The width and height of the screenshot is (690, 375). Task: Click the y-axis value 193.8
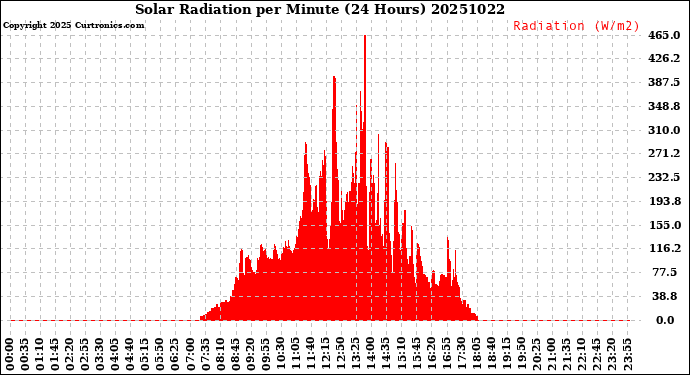[664, 202]
